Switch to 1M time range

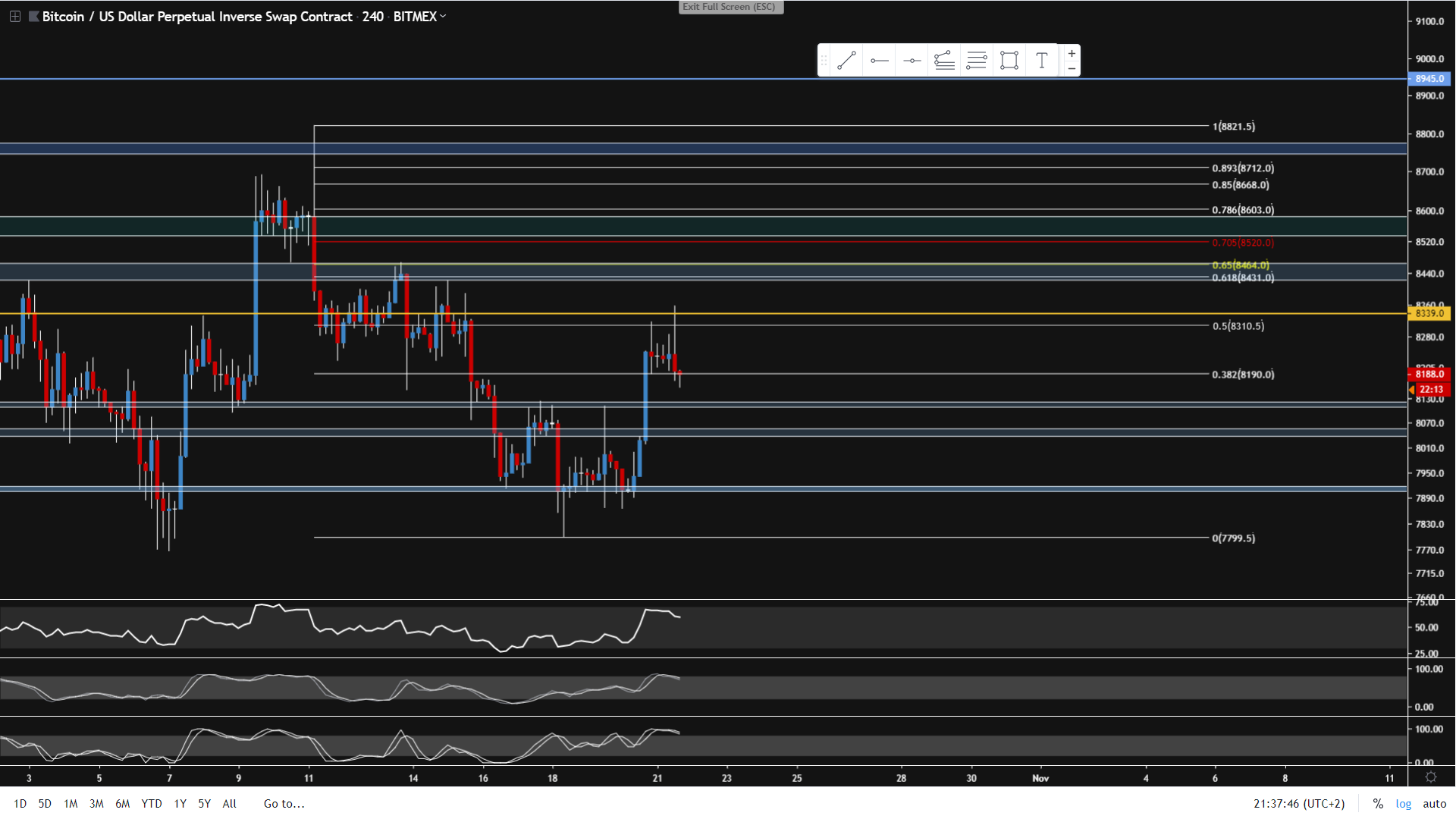point(71,804)
